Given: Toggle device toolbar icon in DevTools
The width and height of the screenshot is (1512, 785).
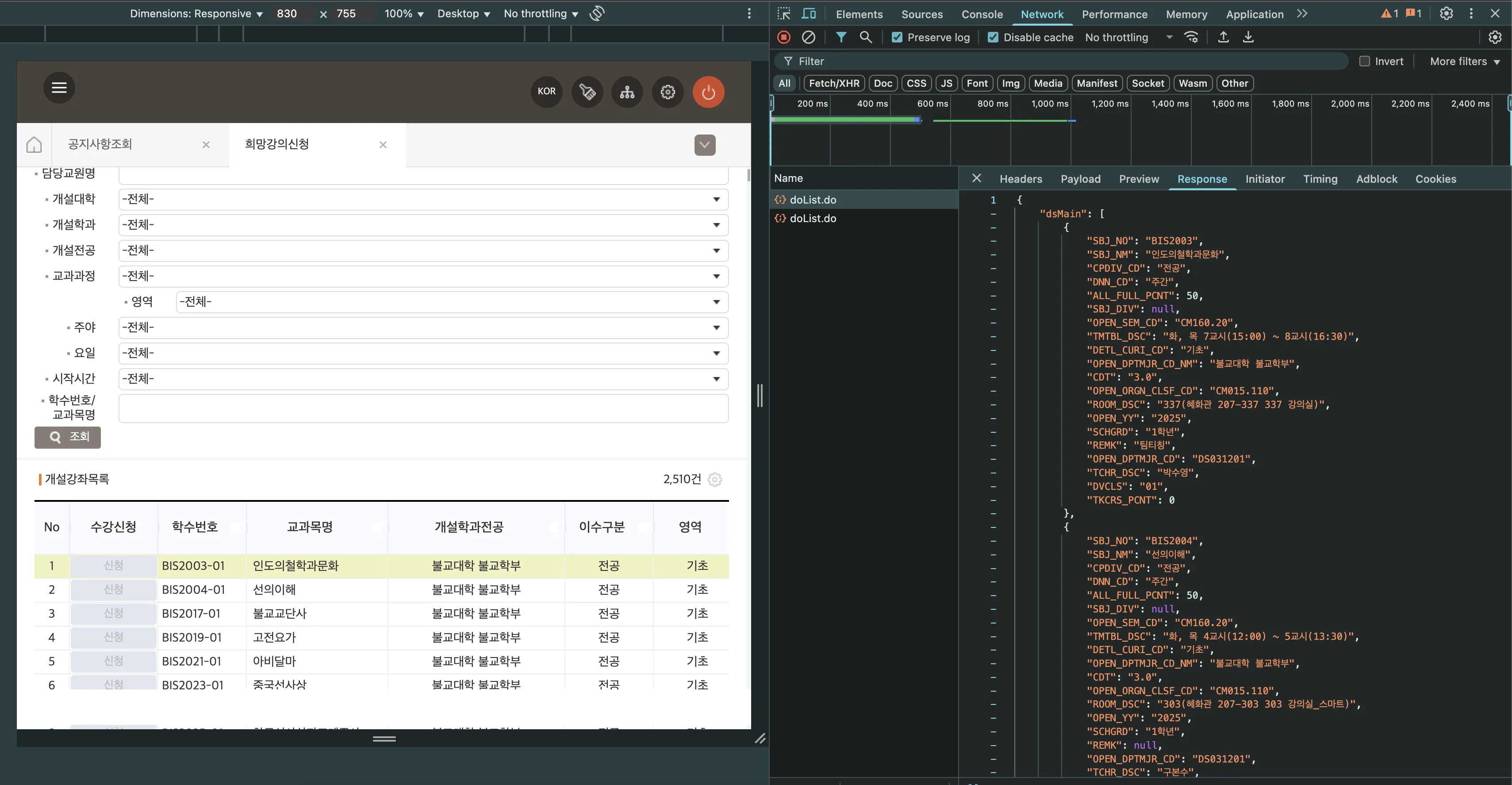Looking at the screenshot, I should pyautogui.click(x=809, y=14).
